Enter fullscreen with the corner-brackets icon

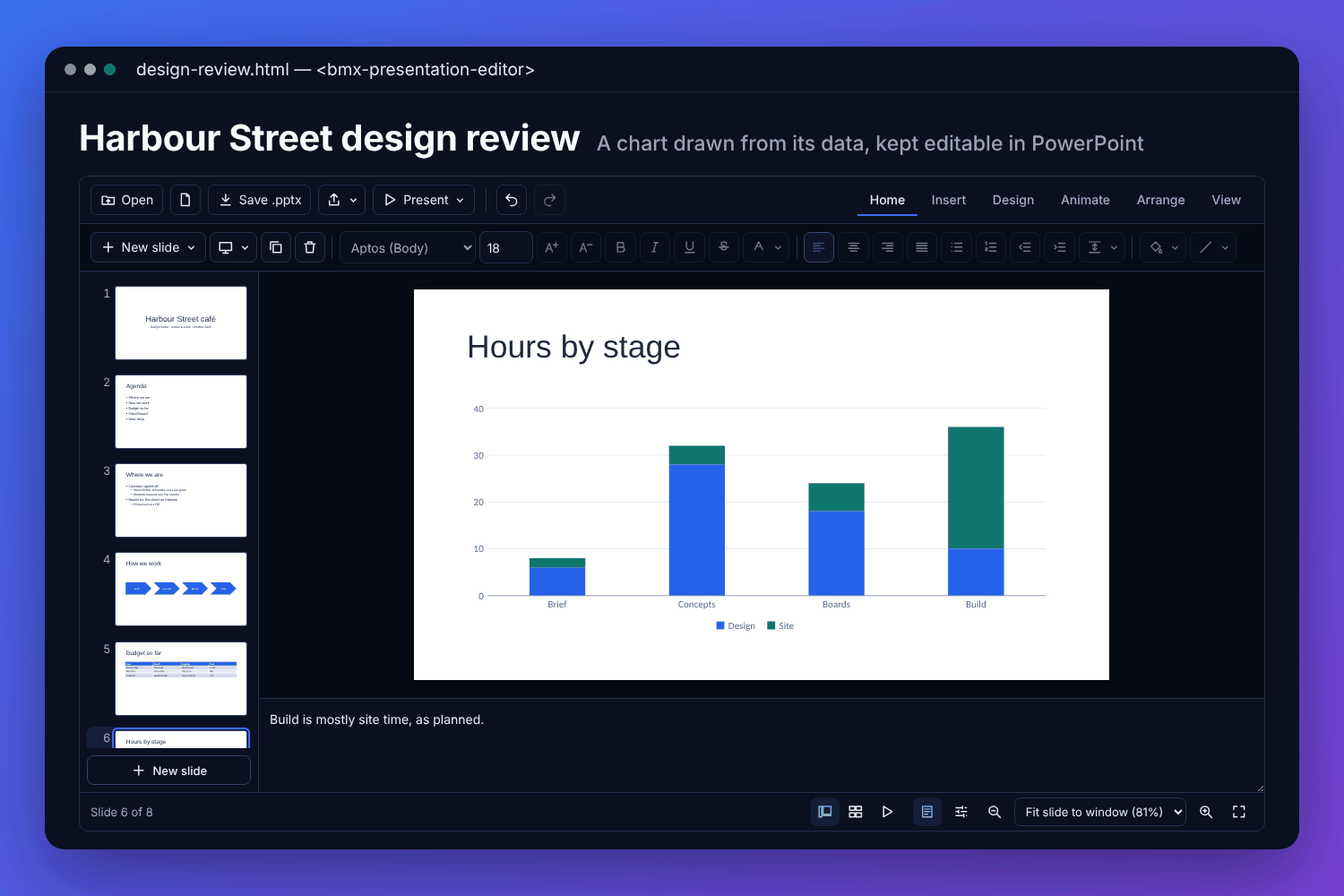pos(1239,812)
